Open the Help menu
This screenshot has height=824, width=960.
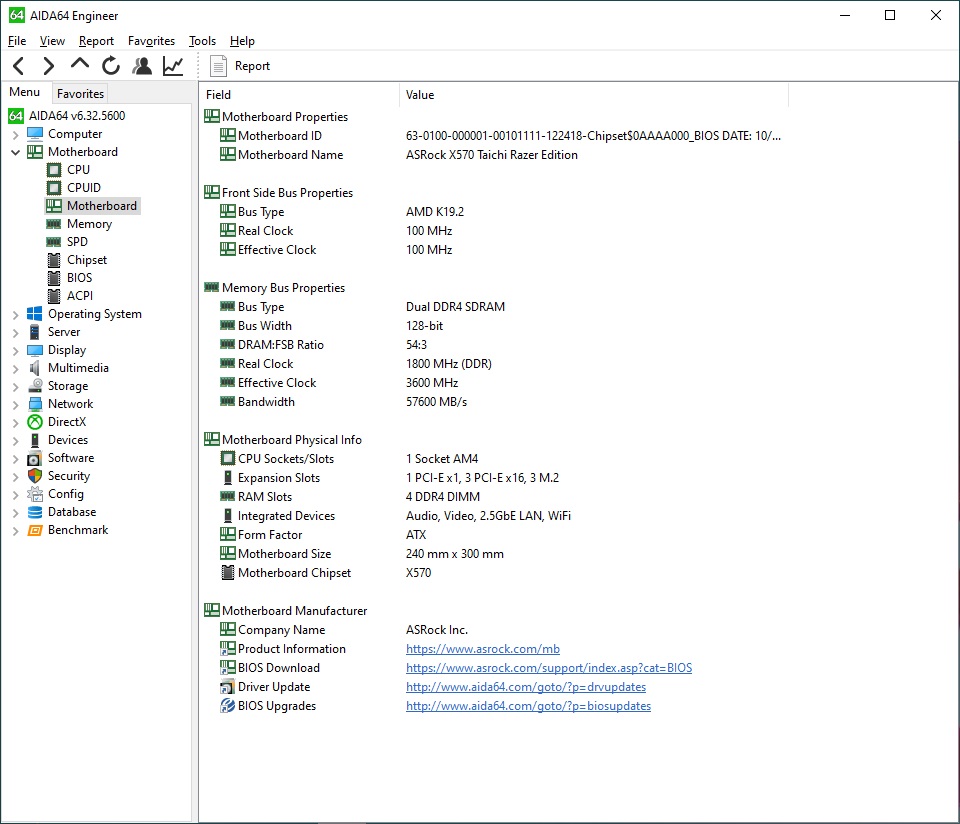(242, 41)
